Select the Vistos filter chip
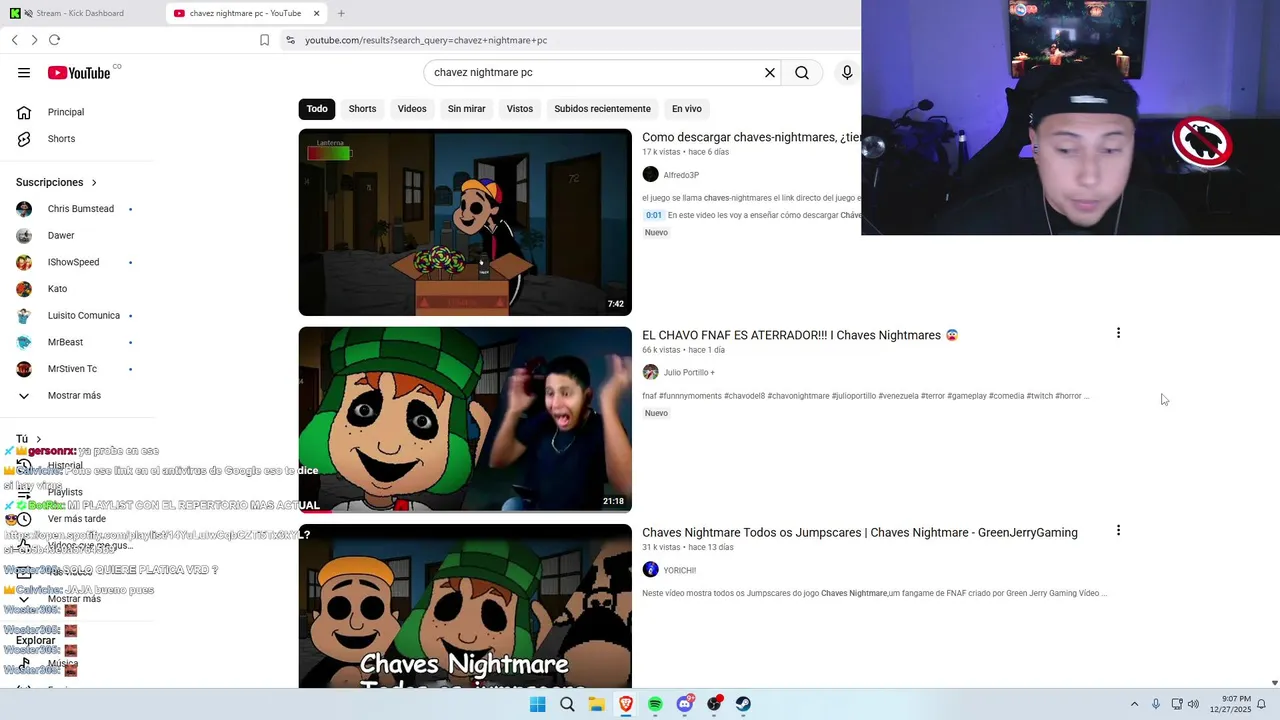 (520, 109)
